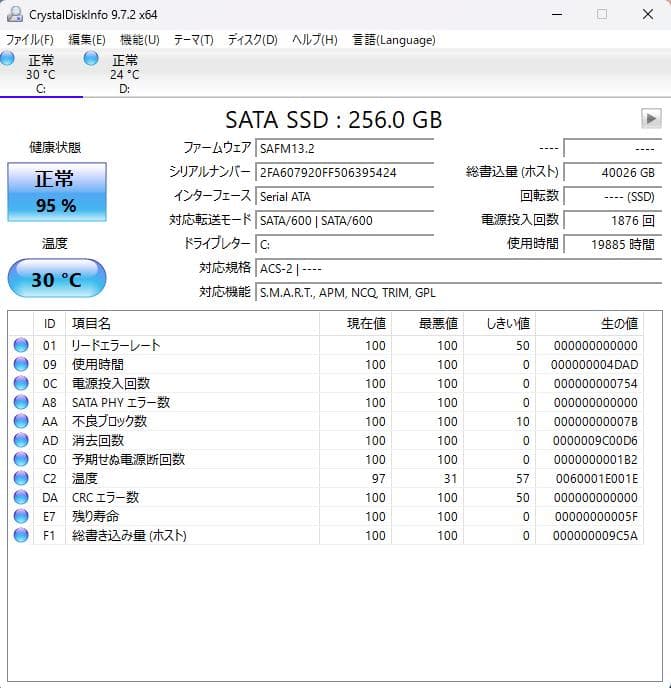Open the 言語(Language) menu
The width and height of the screenshot is (671, 688).
[x=394, y=40]
